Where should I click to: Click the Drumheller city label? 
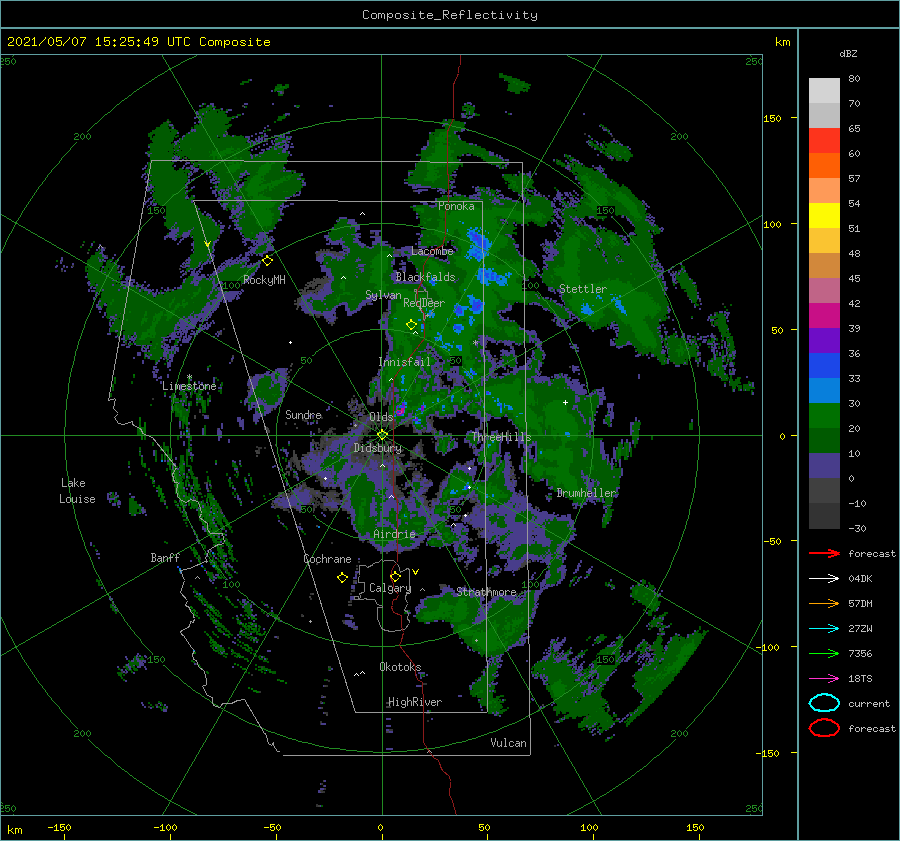(586, 493)
